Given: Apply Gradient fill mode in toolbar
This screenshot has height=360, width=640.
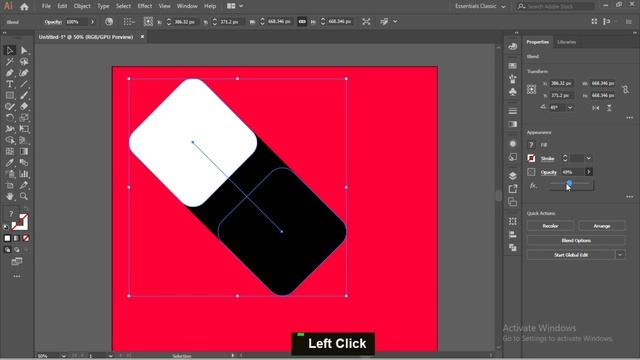Looking at the screenshot, I should point(16,238).
